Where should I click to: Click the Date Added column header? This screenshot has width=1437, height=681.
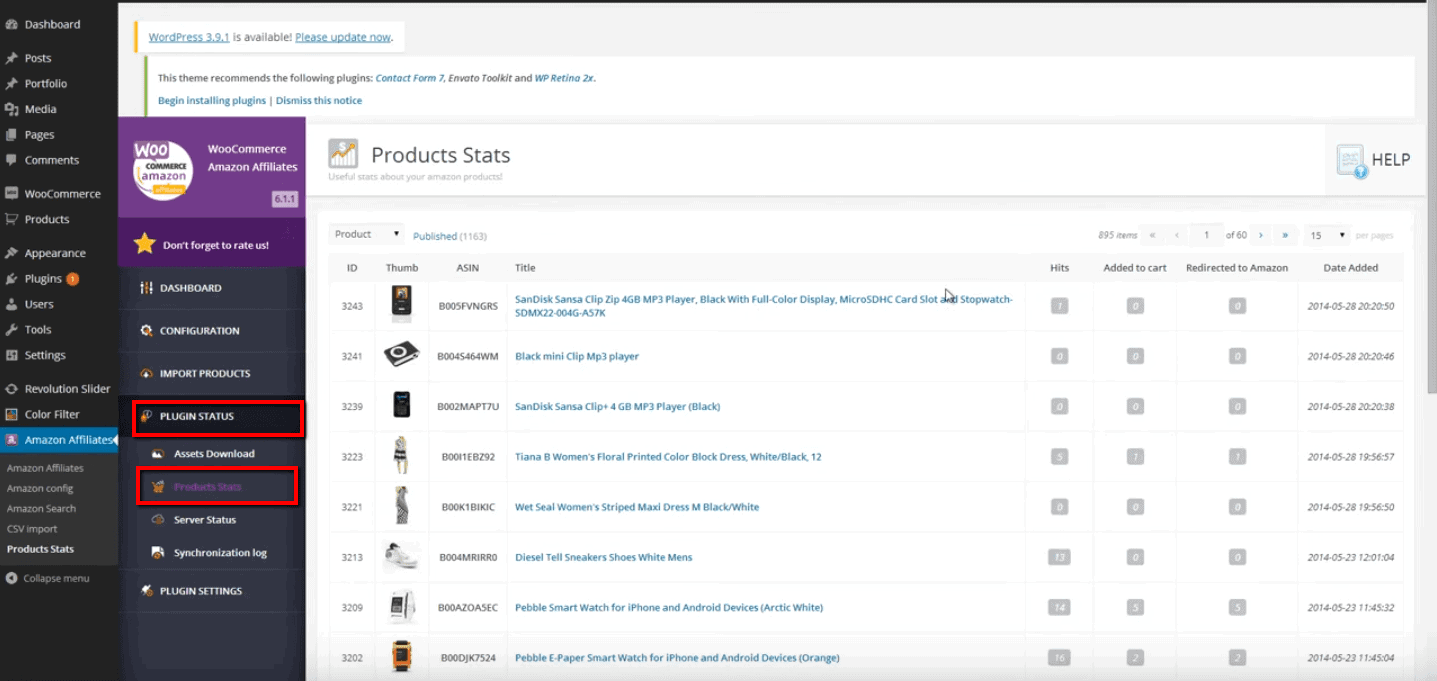(x=1350, y=268)
